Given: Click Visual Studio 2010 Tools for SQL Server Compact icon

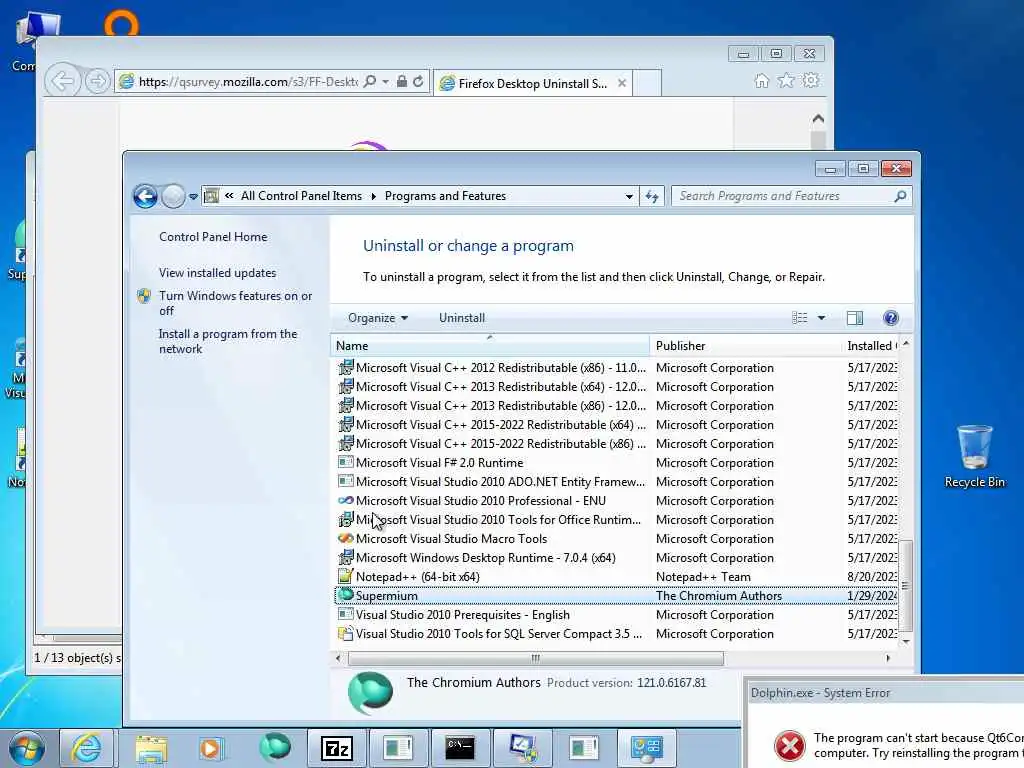Looking at the screenshot, I should tap(345, 633).
